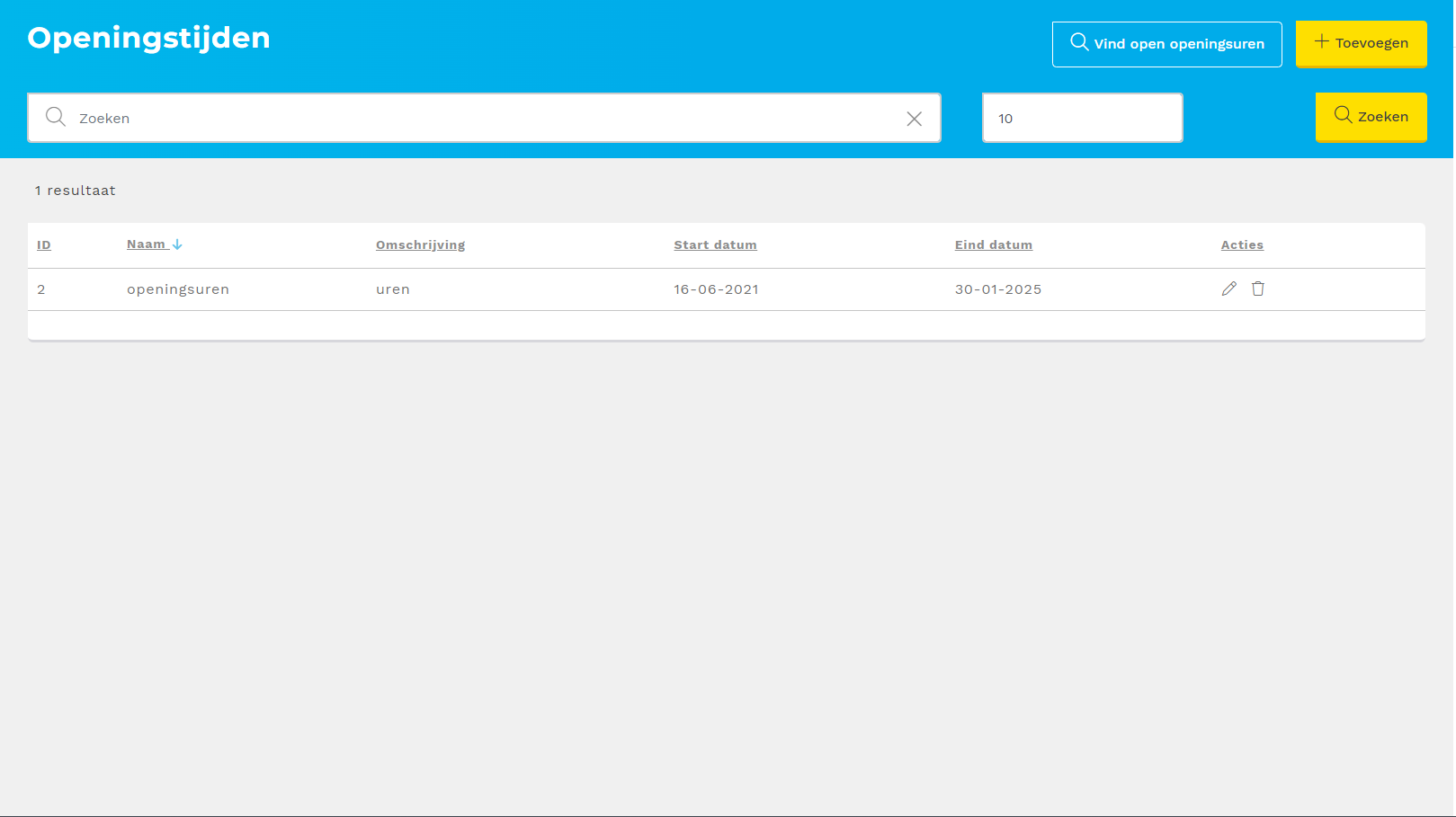The image size is (1456, 817).
Task: Sort by the Start datum column
Action: [x=715, y=245]
